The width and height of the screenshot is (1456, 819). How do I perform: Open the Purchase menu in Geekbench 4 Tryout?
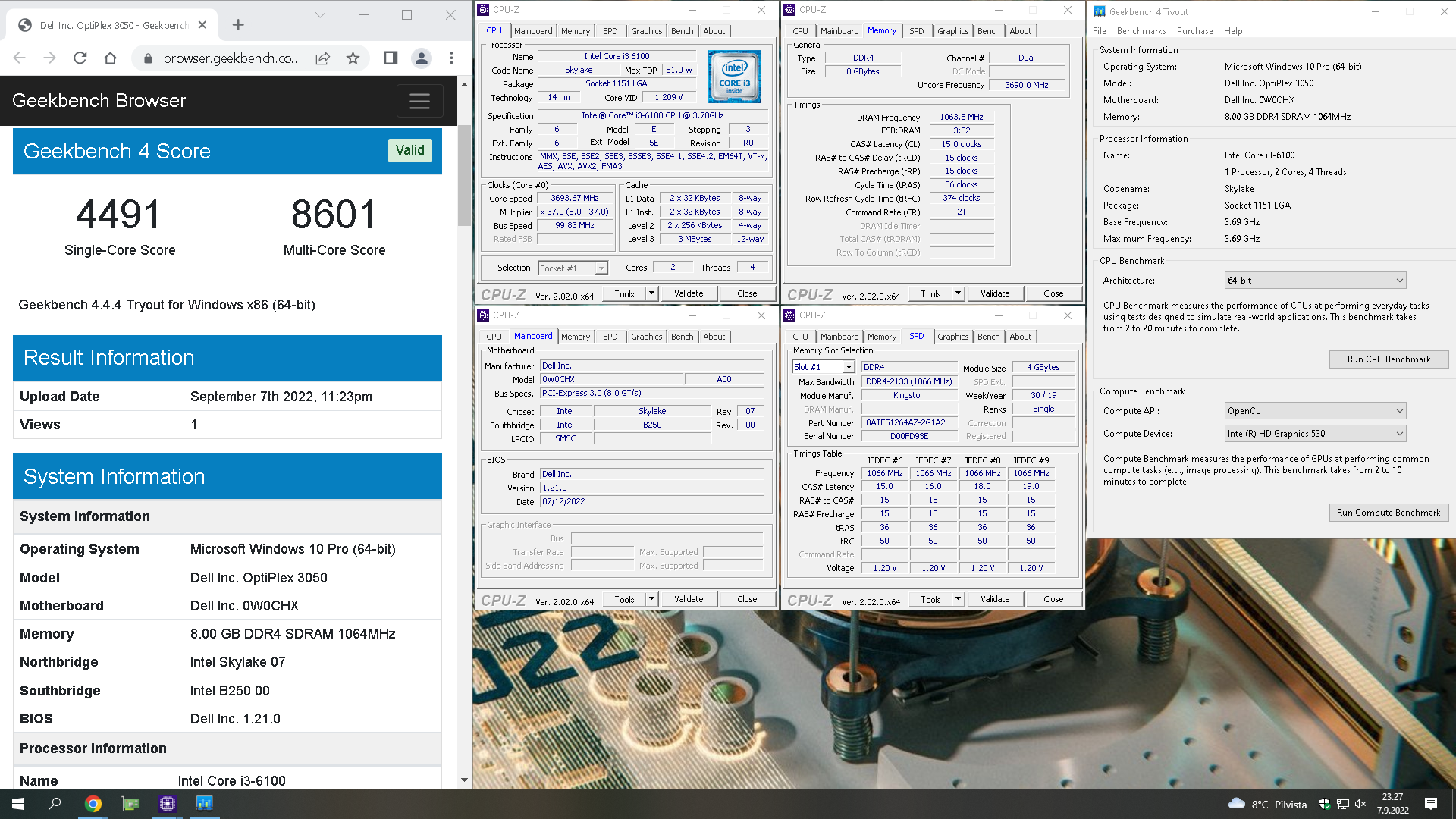coord(1194,31)
